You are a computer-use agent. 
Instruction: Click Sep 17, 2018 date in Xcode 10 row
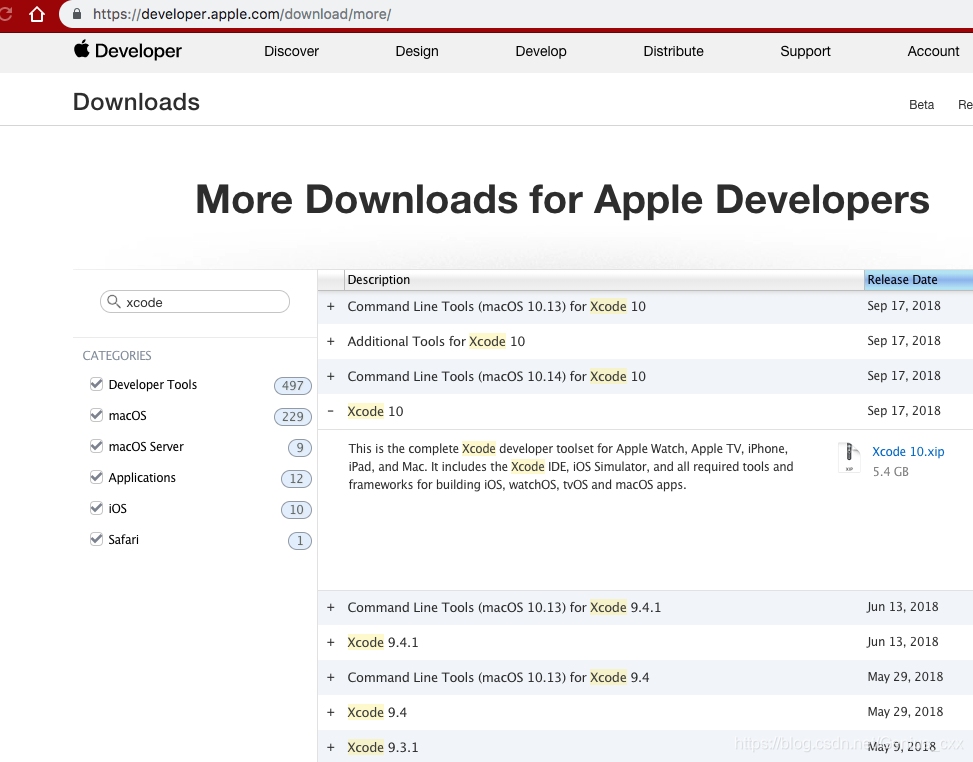point(904,411)
